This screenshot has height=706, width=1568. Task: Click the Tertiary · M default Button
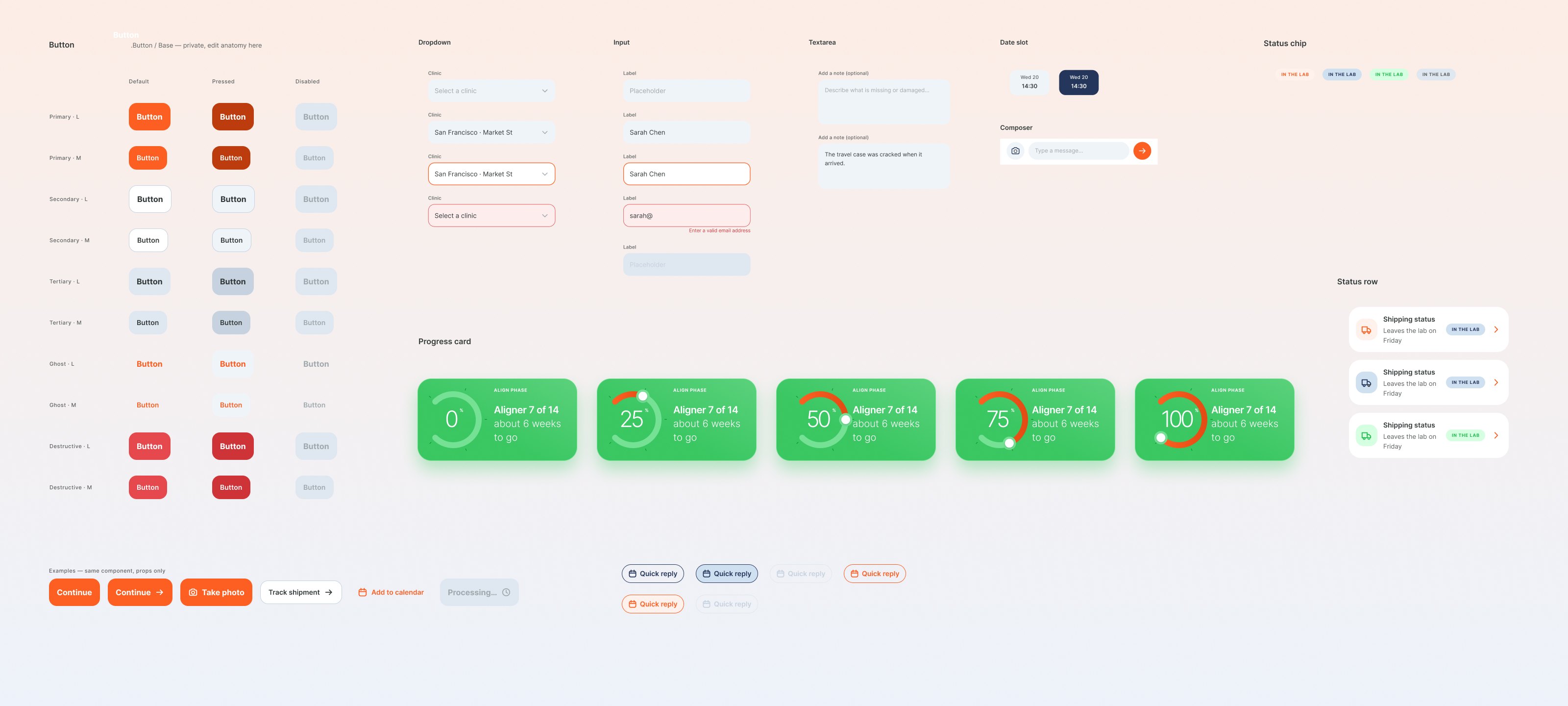point(147,323)
